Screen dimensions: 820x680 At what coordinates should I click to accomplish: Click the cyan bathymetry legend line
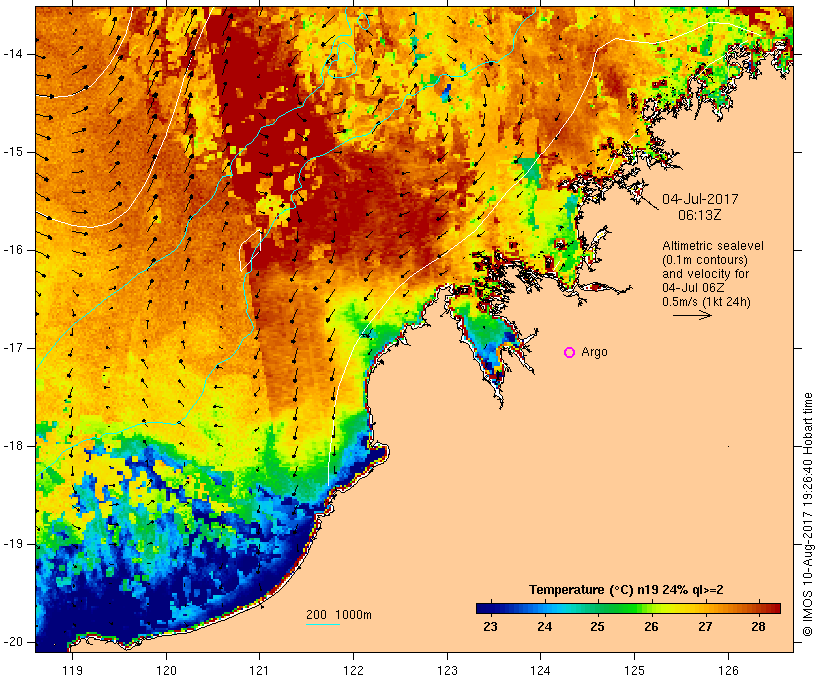pyautogui.click(x=323, y=624)
